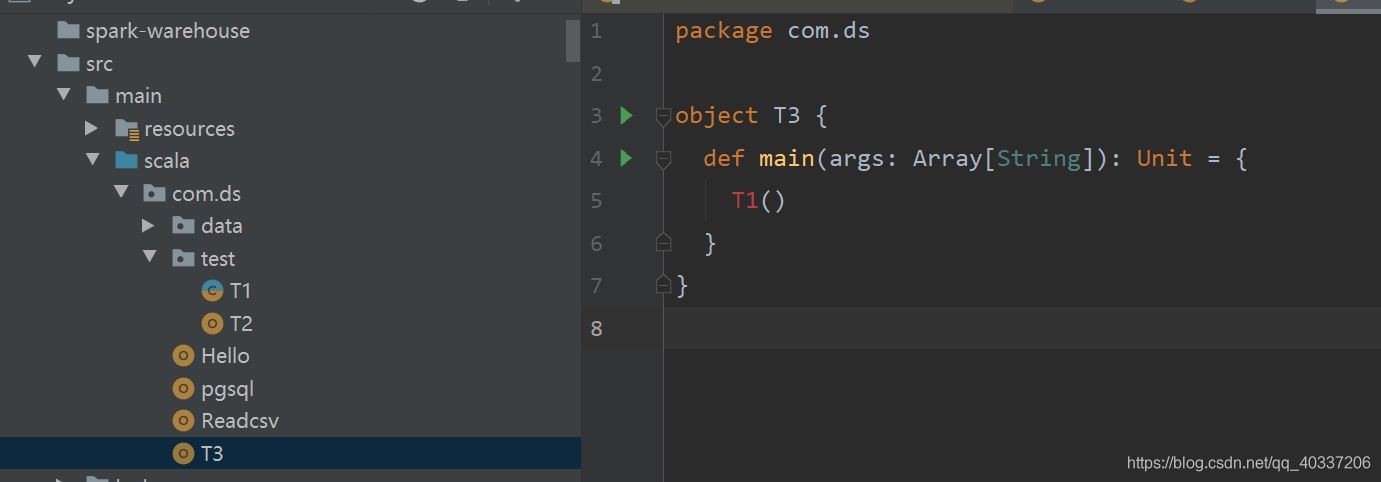Image resolution: width=1381 pixels, height=482 pixels.
Task: Click line number 8 in gutter
Action: coord(597,328)
